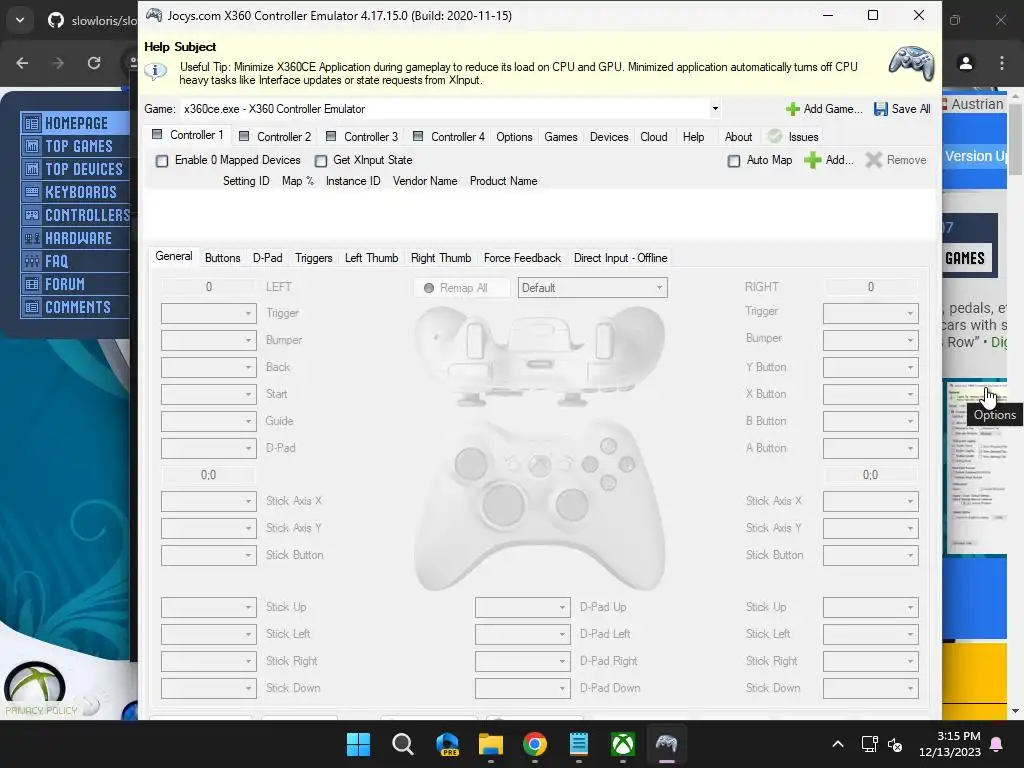Open left Bumper mapping dropdown
1024x768 pixels.
208,340
